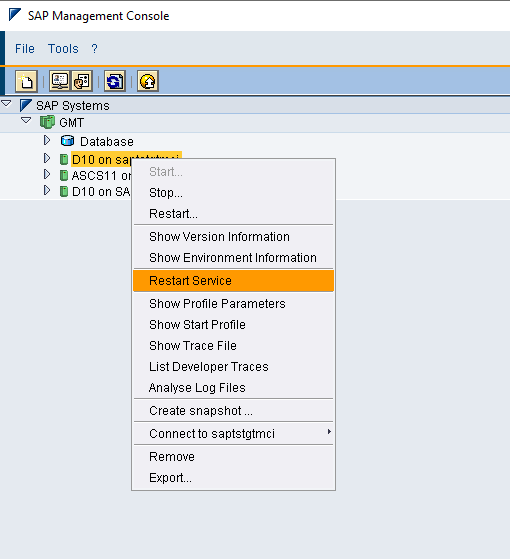Screen dimensions: 510x559
Task: Open Connect to saptstgtmci submenu arrow
Action: (329, 432)
